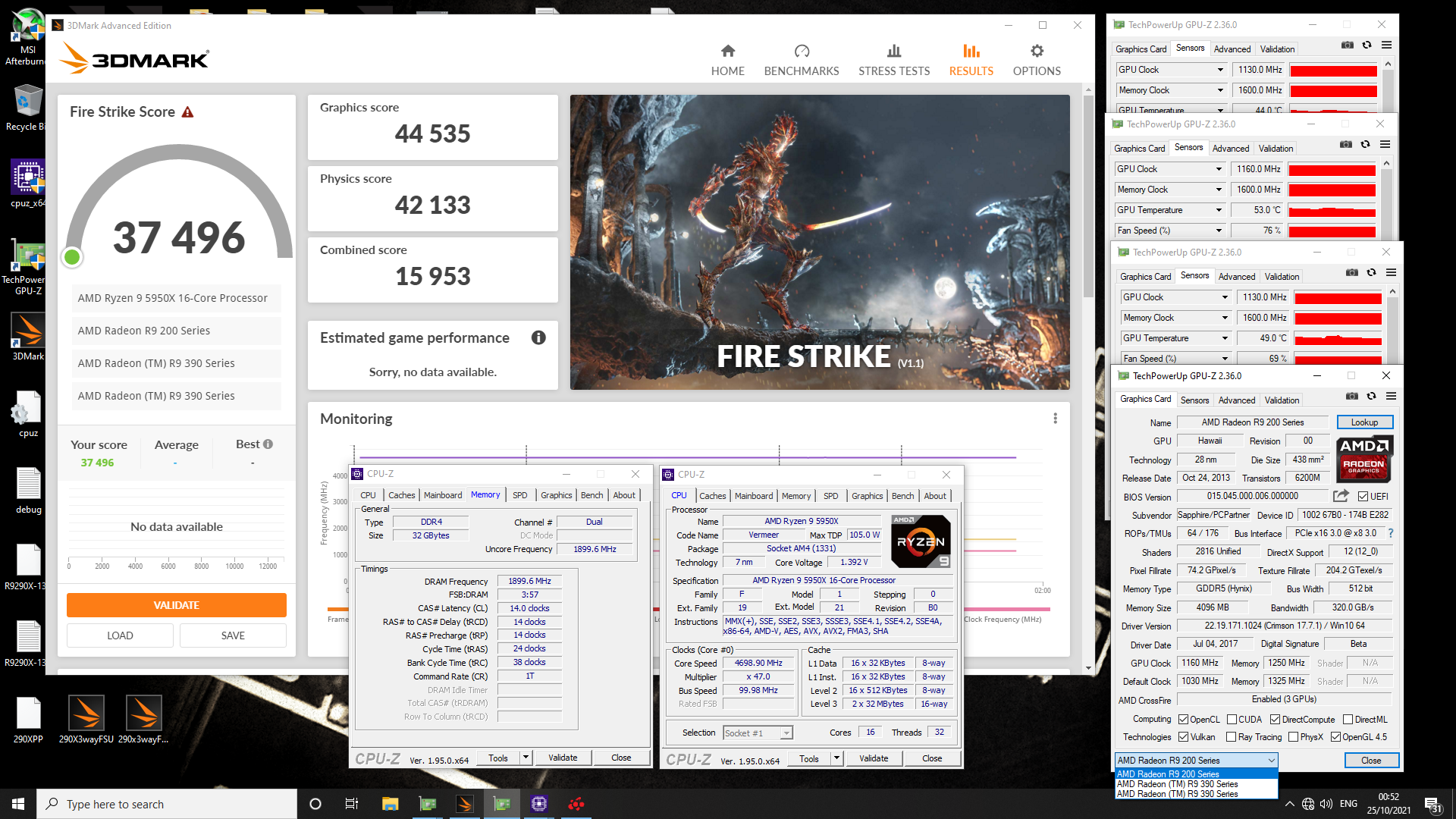This screenshot has width=1456, height=819.
Task: Expand the GPU selector dropdown in GPU-Z
Action: (1271, 761)
